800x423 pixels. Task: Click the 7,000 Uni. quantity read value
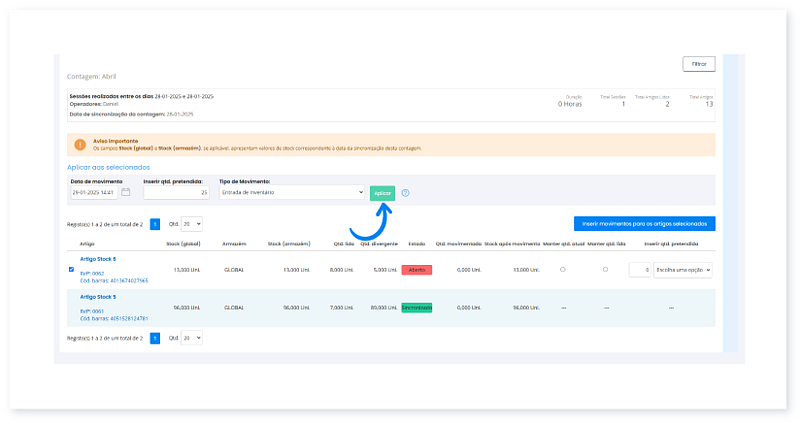coord(342,308)
